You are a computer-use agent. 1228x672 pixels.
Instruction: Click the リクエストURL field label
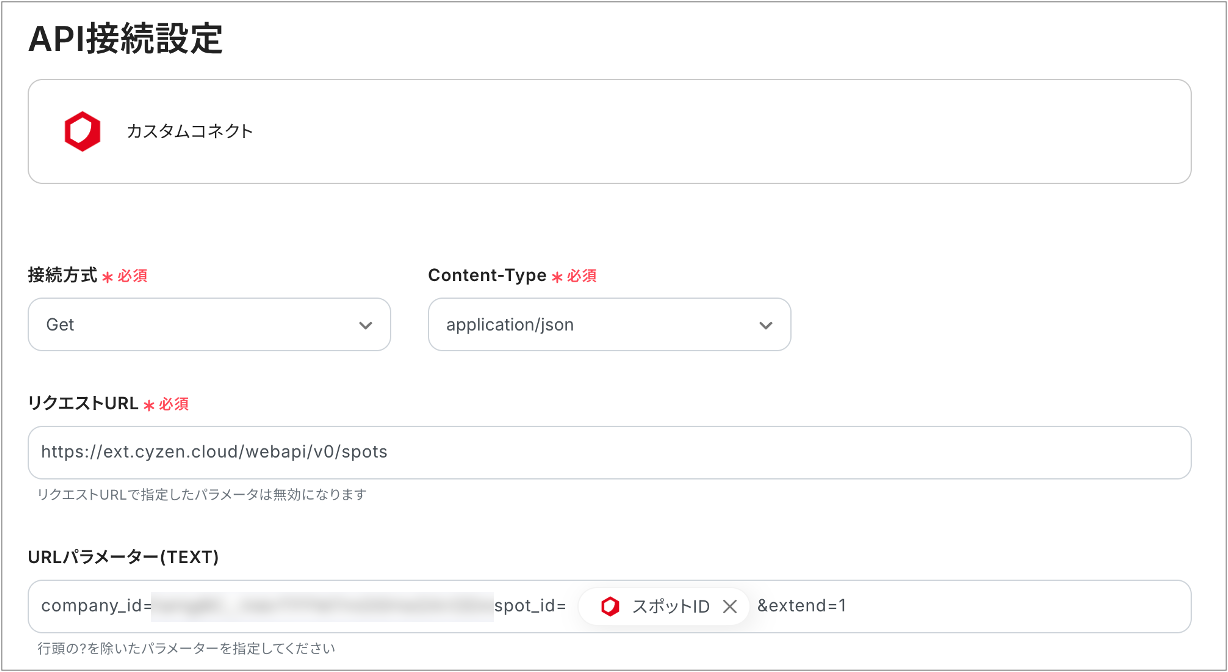click(83, 403)
